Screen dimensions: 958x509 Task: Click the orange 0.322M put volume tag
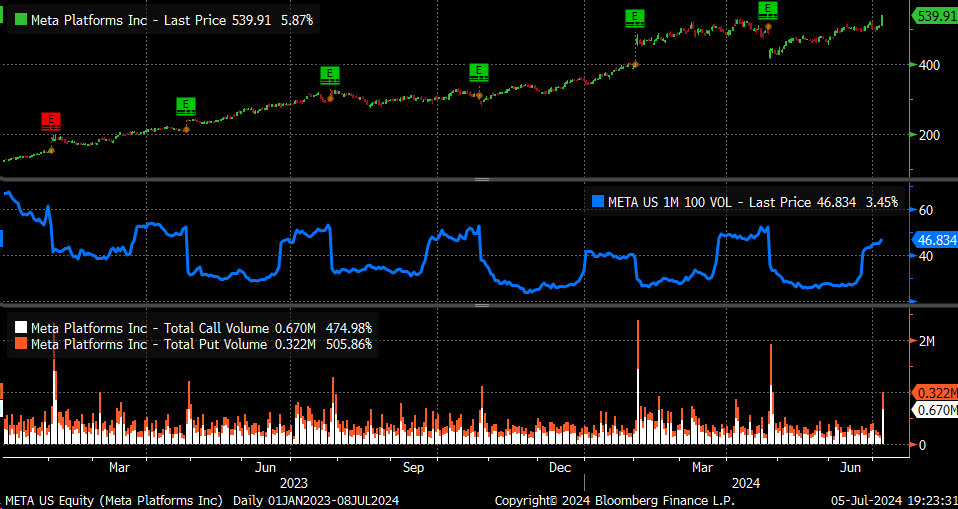tap(934, 393)
